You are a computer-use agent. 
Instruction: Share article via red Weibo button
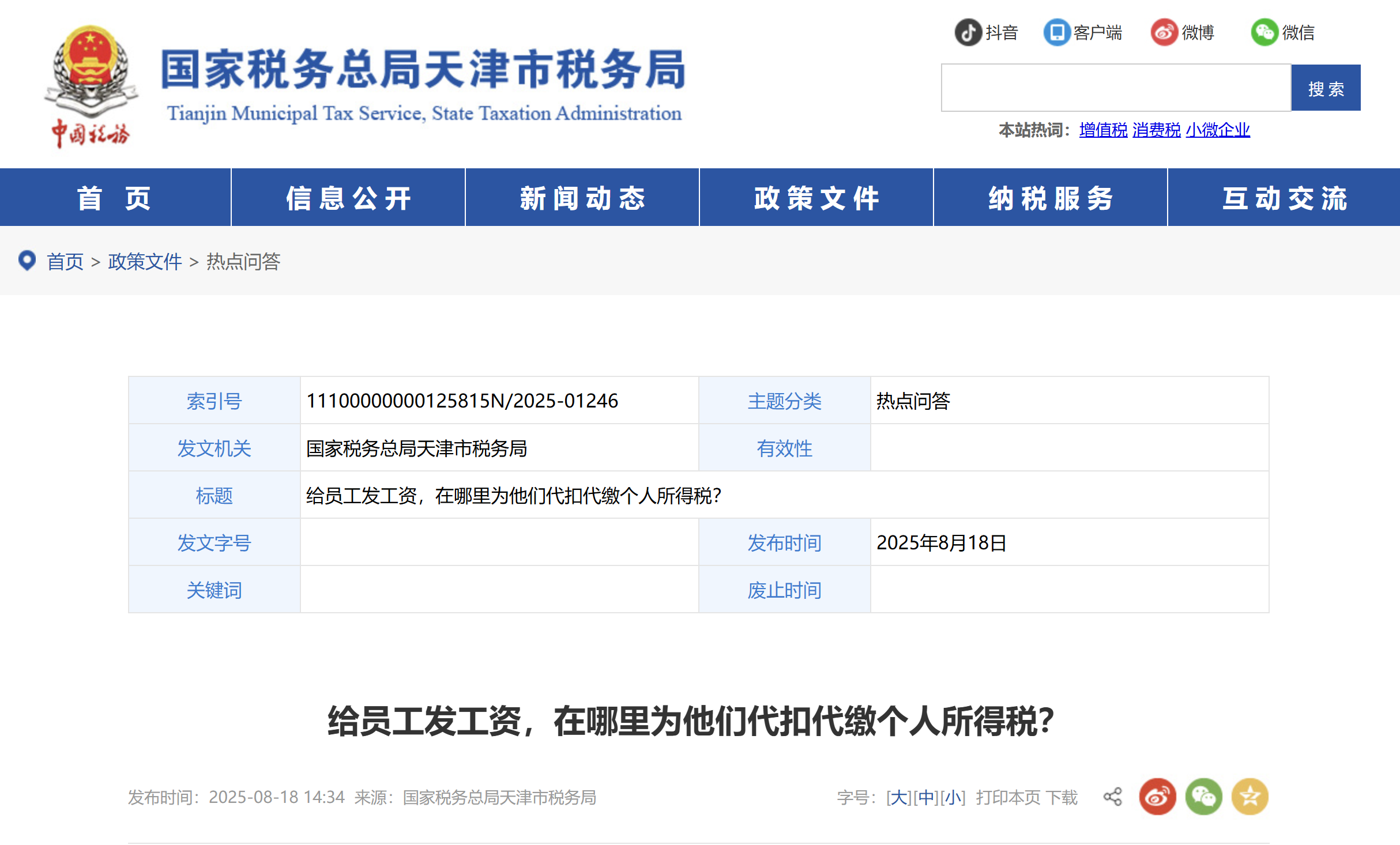[x=1157, y=797]
